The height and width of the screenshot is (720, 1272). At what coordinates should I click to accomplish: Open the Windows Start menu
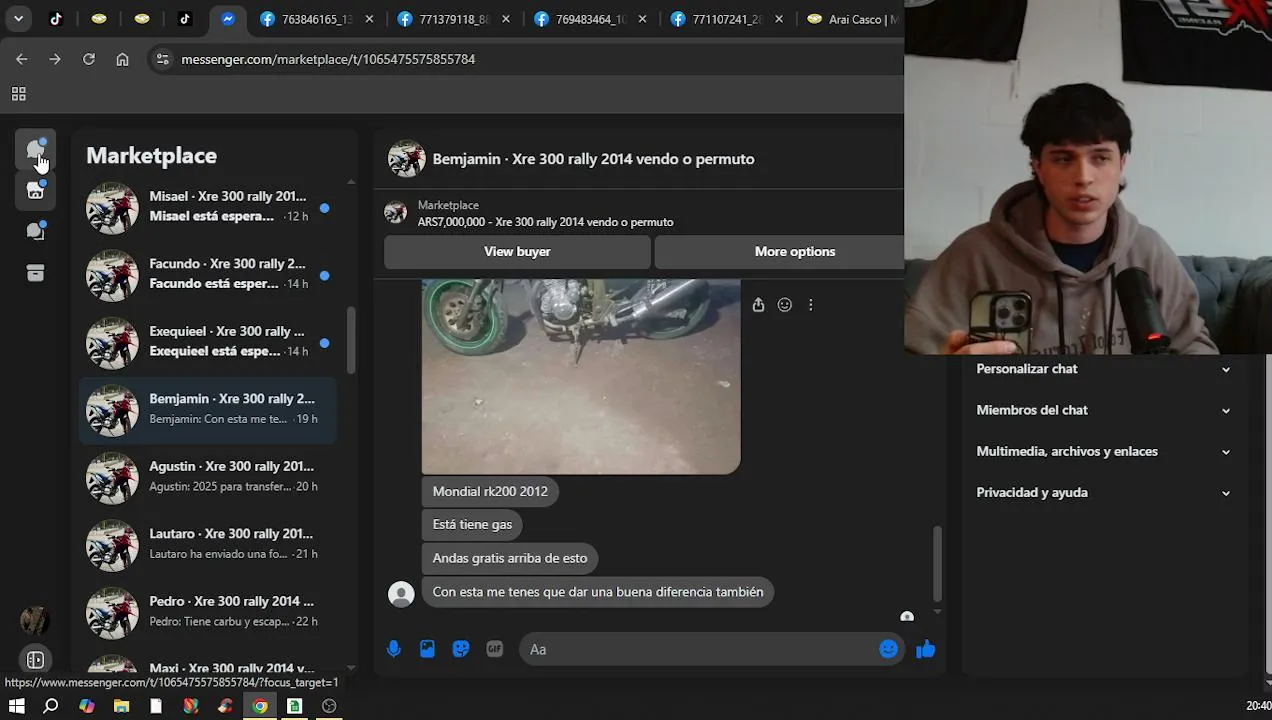pos(17,706)
